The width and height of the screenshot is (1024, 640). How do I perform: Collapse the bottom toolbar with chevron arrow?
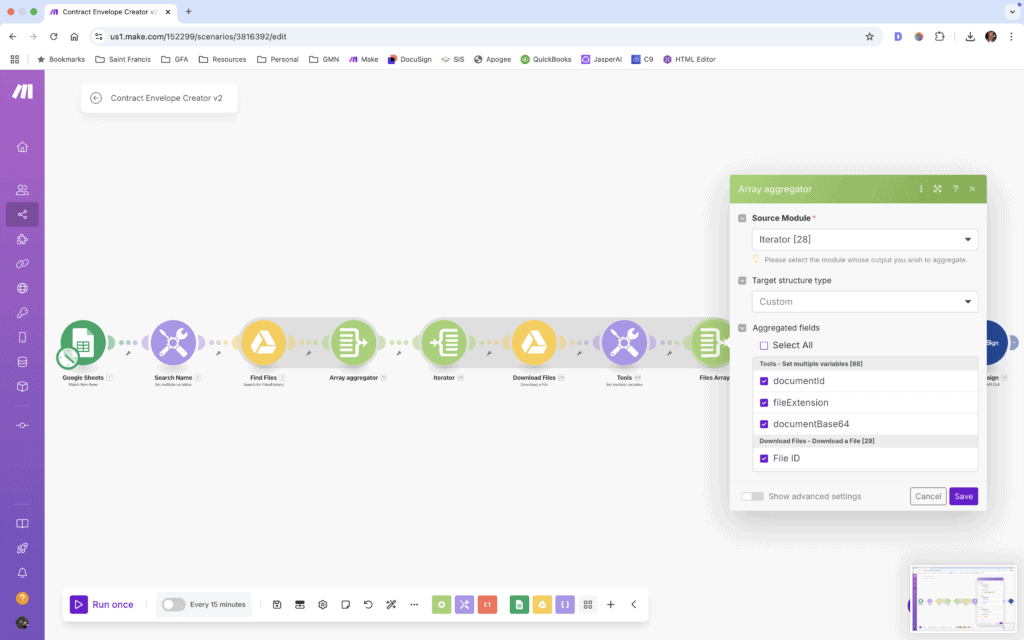[633, 605]
